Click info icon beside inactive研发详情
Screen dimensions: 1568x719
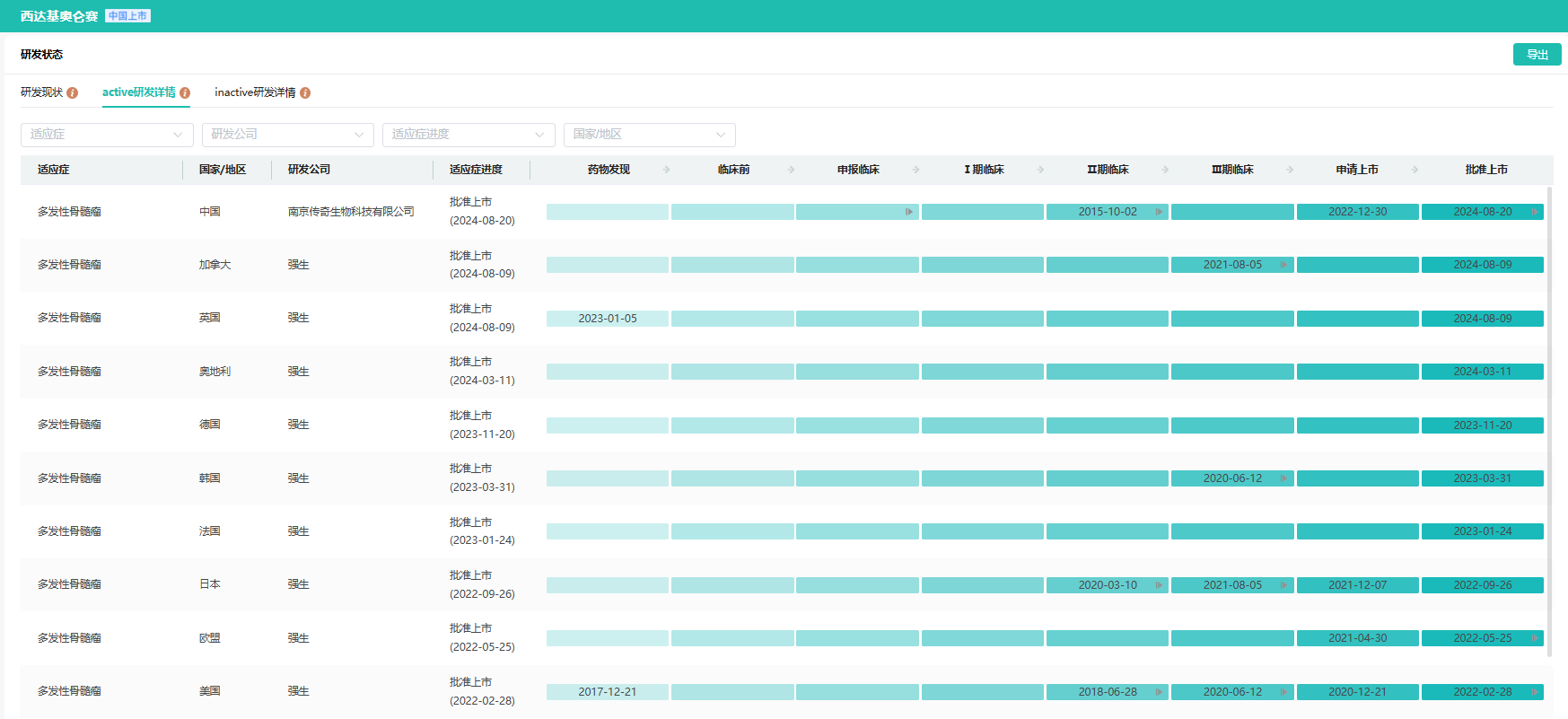pyautogui.click(x=305, y=92)
